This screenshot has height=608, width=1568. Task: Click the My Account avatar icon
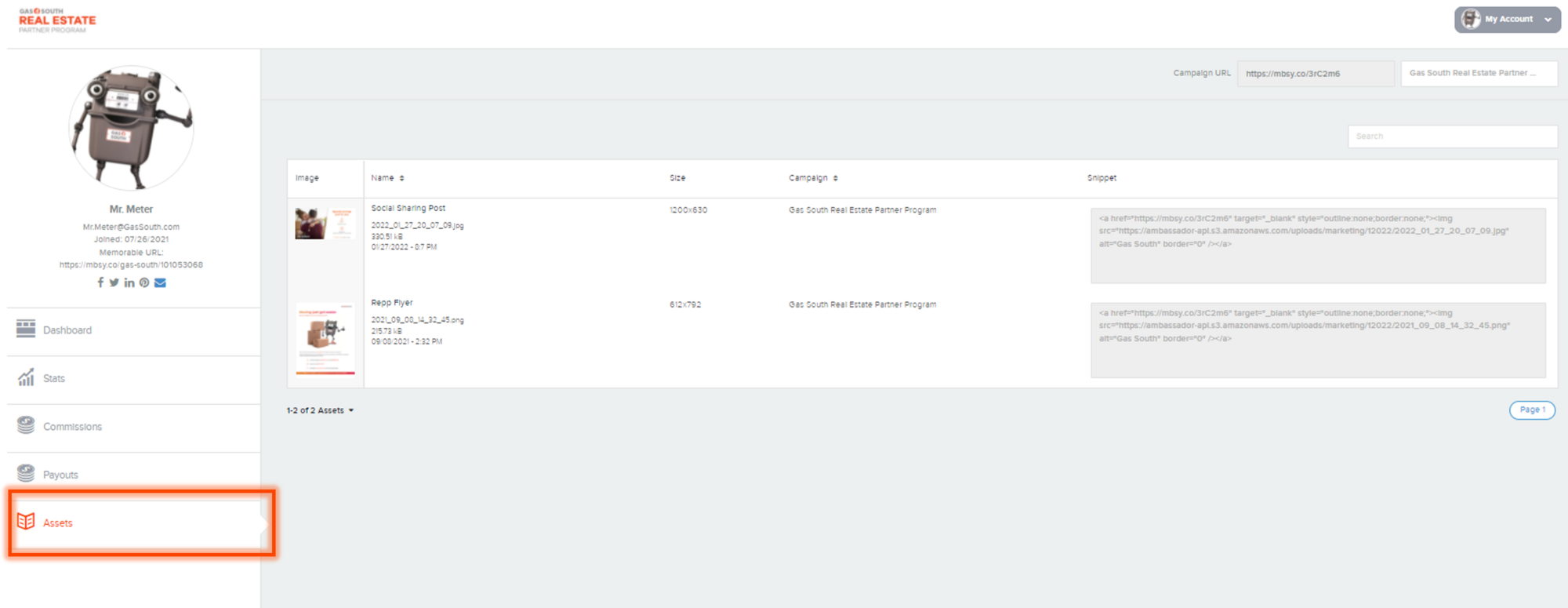coord(1471,19)
